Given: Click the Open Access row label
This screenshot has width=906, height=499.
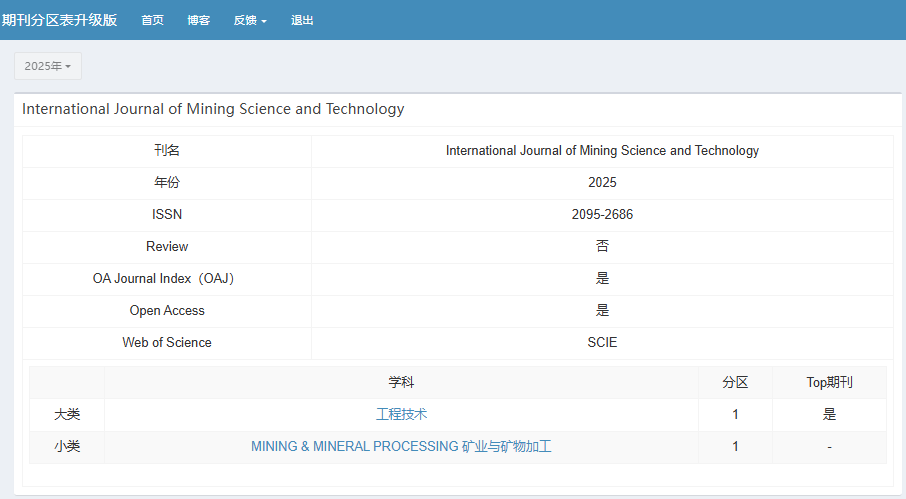Looking at the screenshot, I should (x=167, y=311).
